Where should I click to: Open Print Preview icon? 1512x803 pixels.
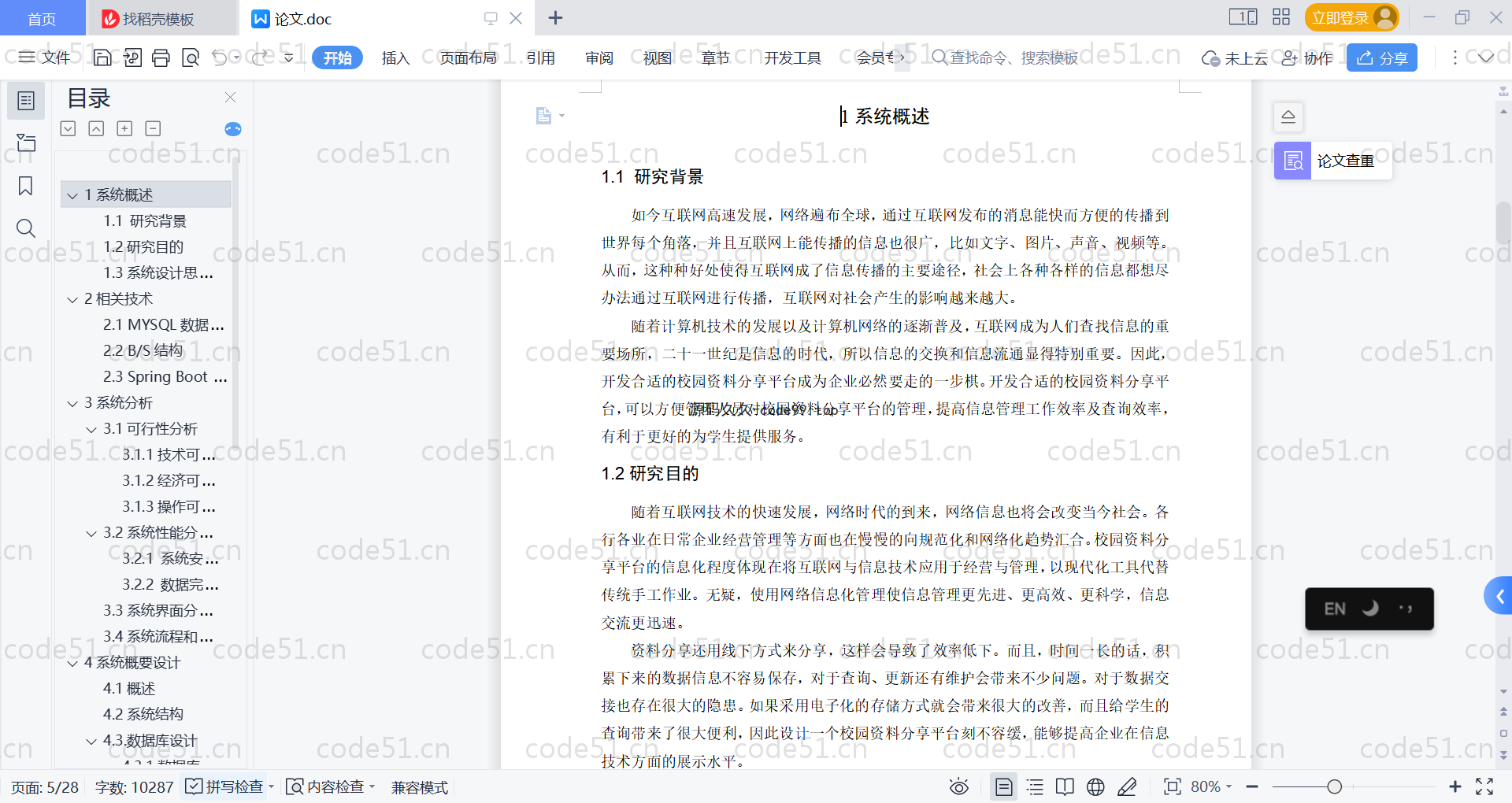pyautogui.click(x=190, y=57)
